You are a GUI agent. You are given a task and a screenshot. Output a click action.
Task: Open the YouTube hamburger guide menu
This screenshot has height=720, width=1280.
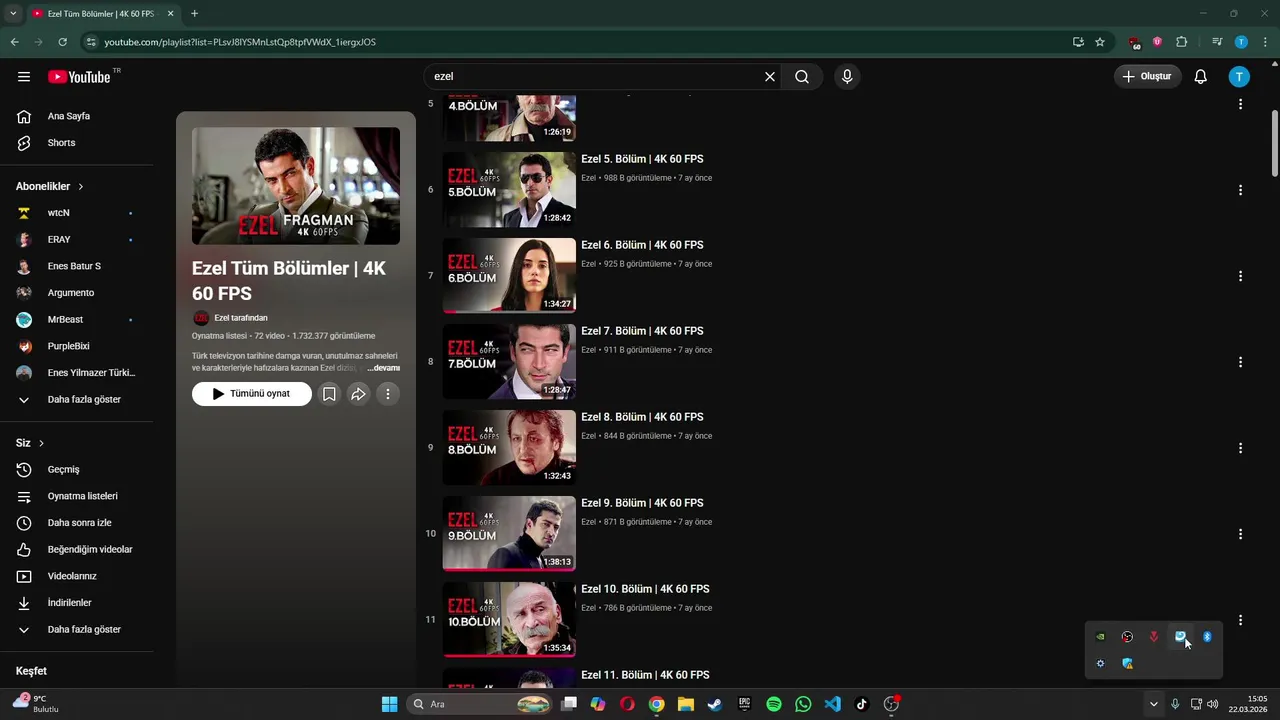[x=24, y=77]
